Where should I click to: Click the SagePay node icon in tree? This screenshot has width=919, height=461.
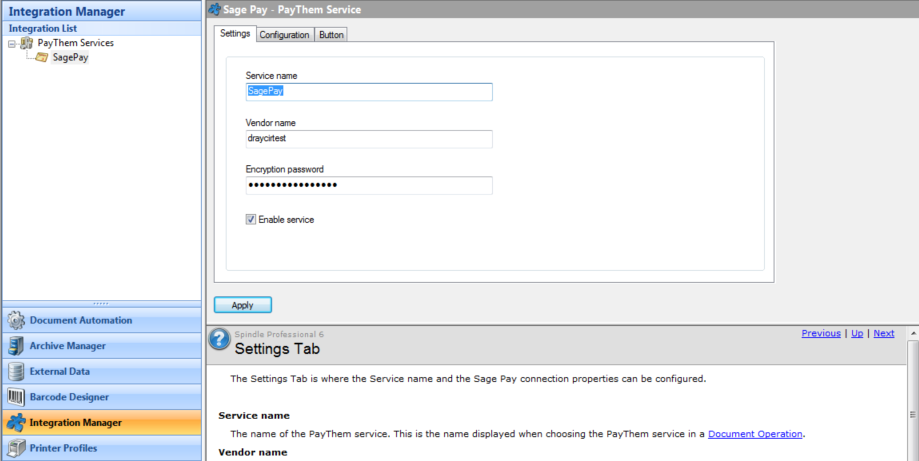click(42, 57)
